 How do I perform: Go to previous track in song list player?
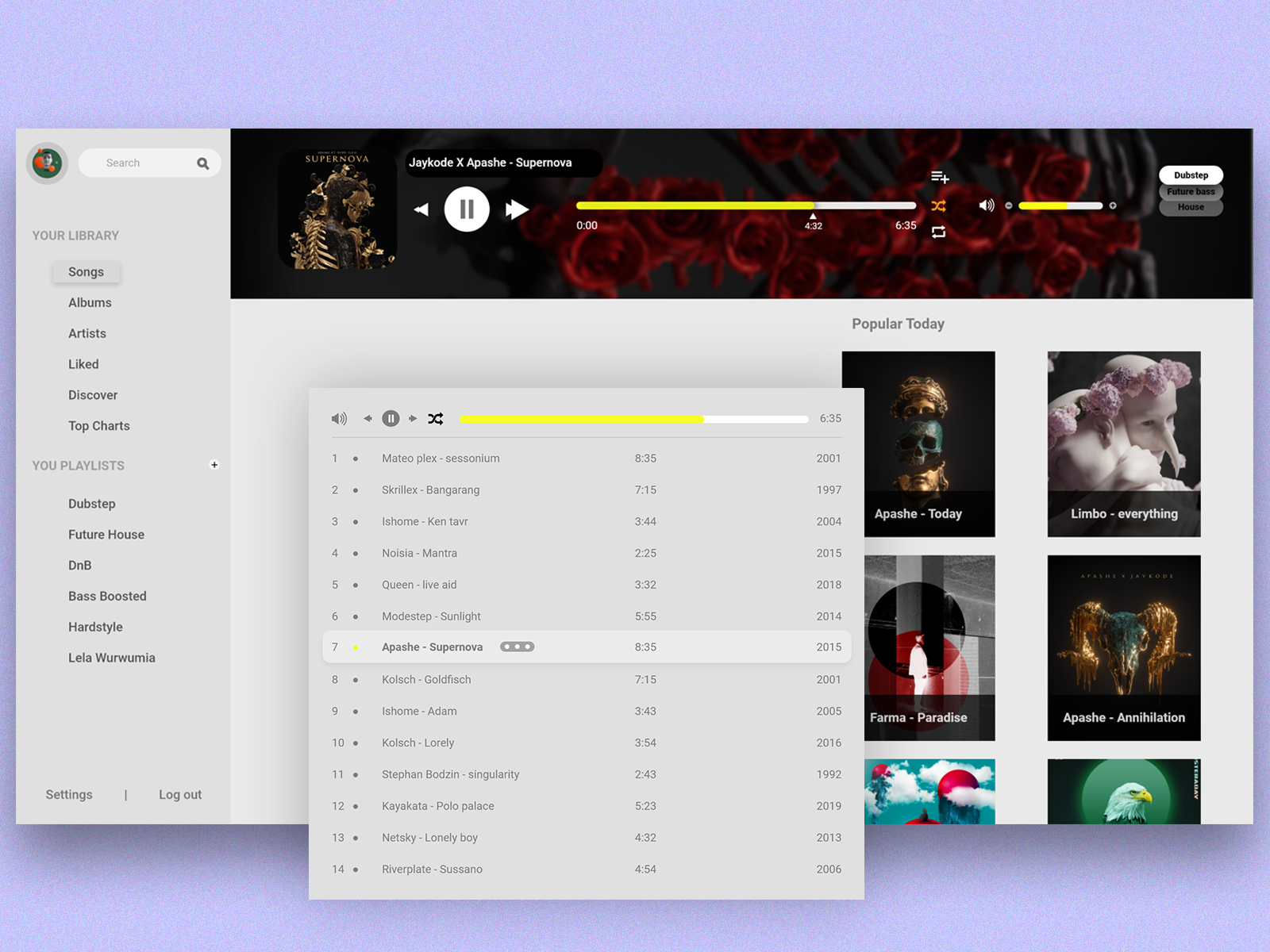point(368,418)
